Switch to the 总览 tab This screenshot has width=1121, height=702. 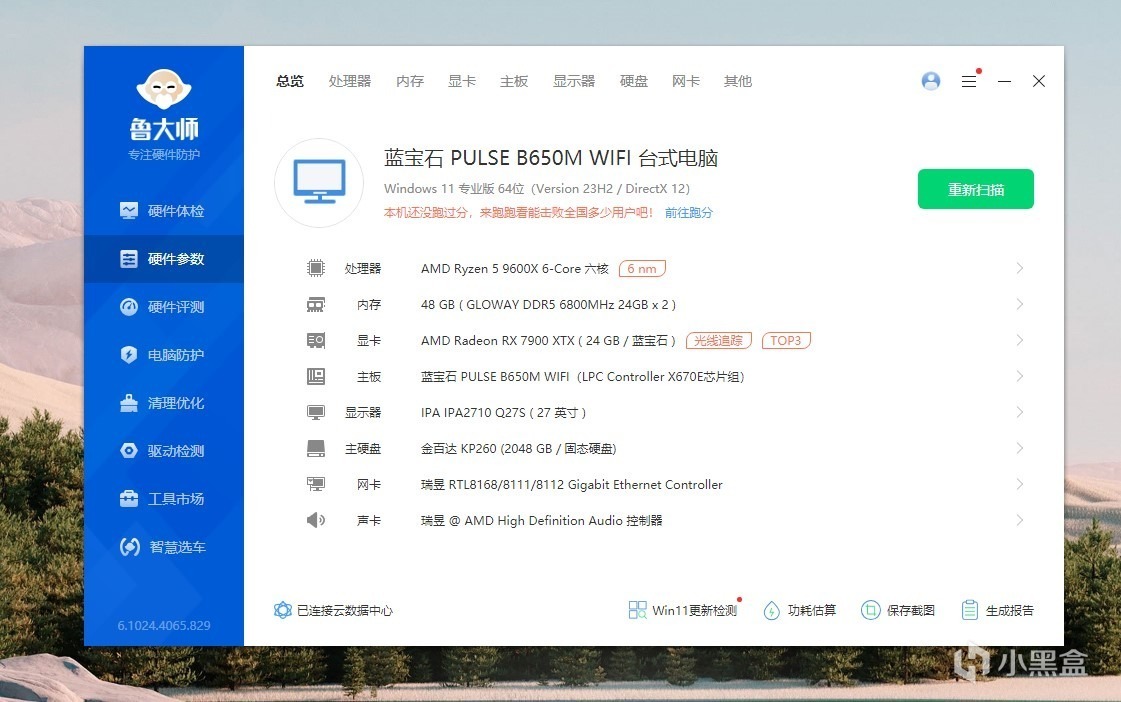(x=290, y=81)
